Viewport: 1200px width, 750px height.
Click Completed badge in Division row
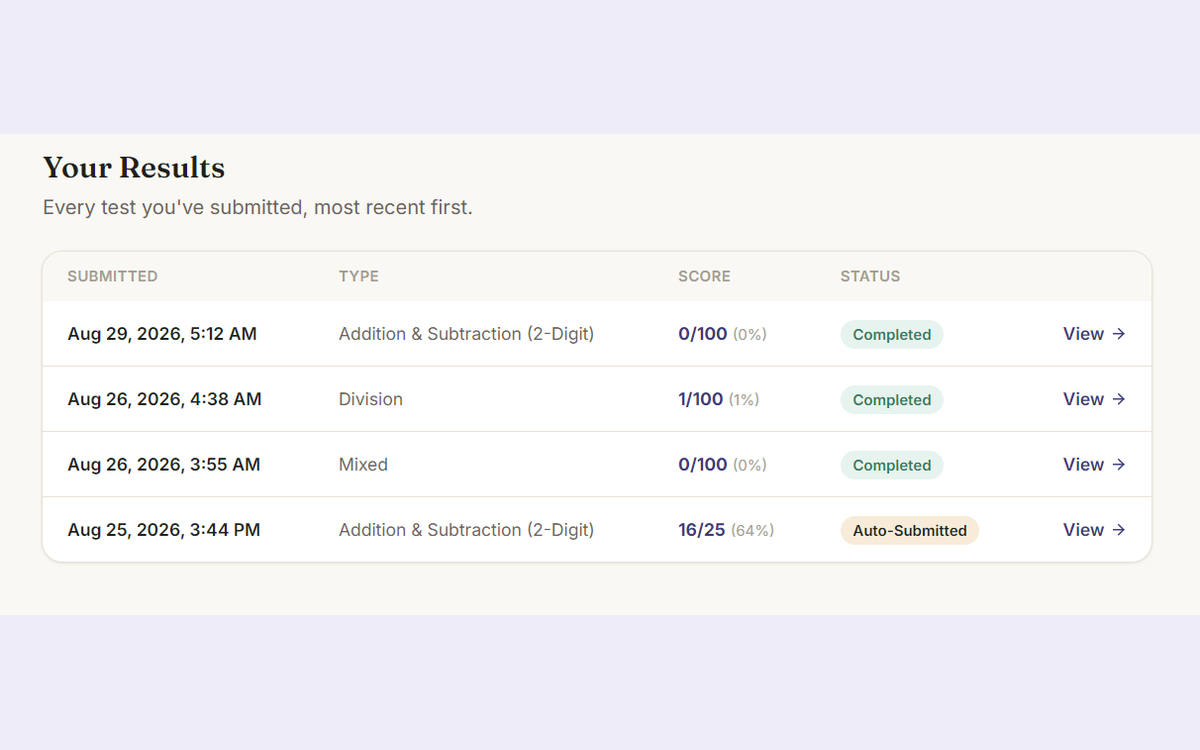[x=891, y=399]
